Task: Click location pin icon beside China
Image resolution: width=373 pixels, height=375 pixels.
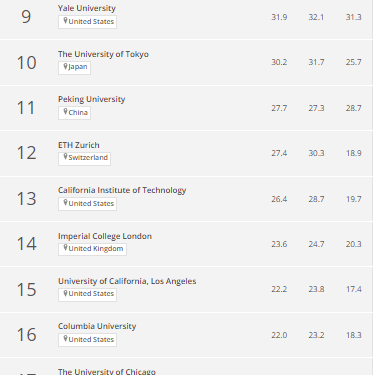Action: [x=65, y=112]
